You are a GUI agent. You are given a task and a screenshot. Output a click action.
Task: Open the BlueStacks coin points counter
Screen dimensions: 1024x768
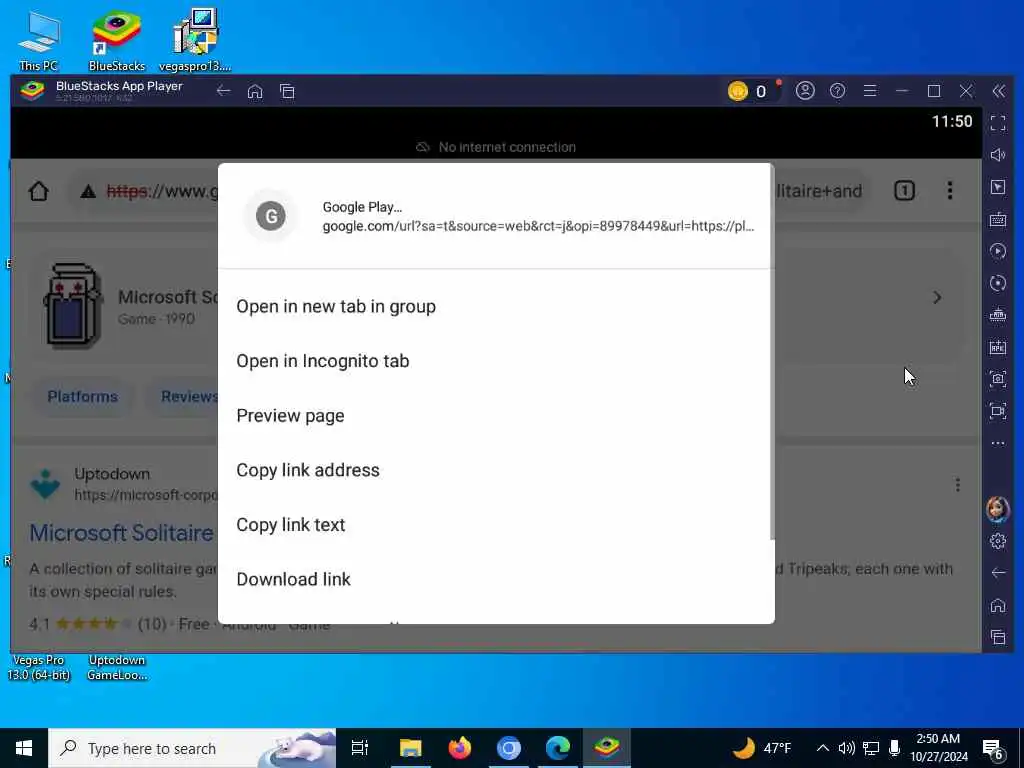pos(748,91)
